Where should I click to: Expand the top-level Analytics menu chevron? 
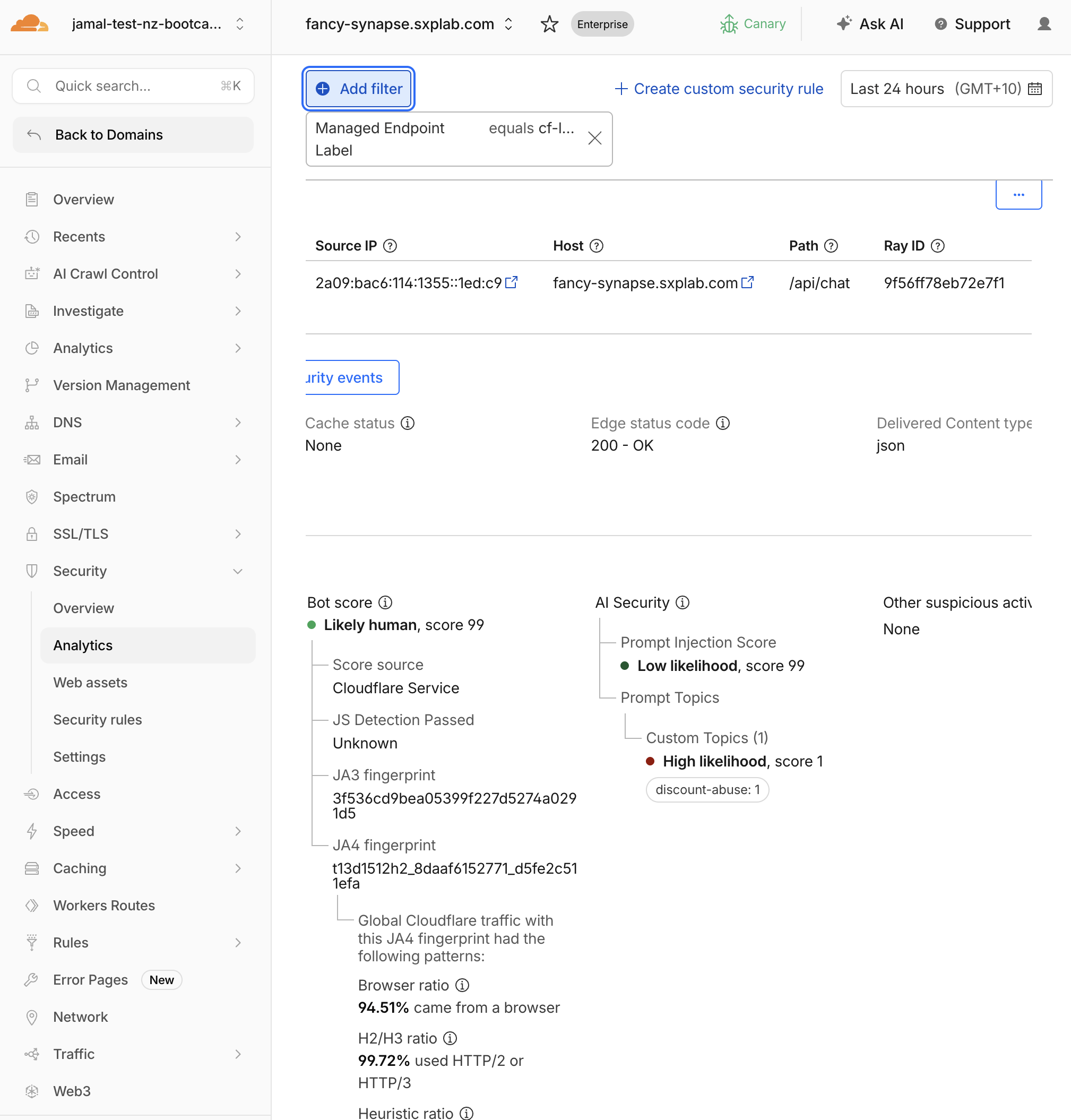point(238,348)
